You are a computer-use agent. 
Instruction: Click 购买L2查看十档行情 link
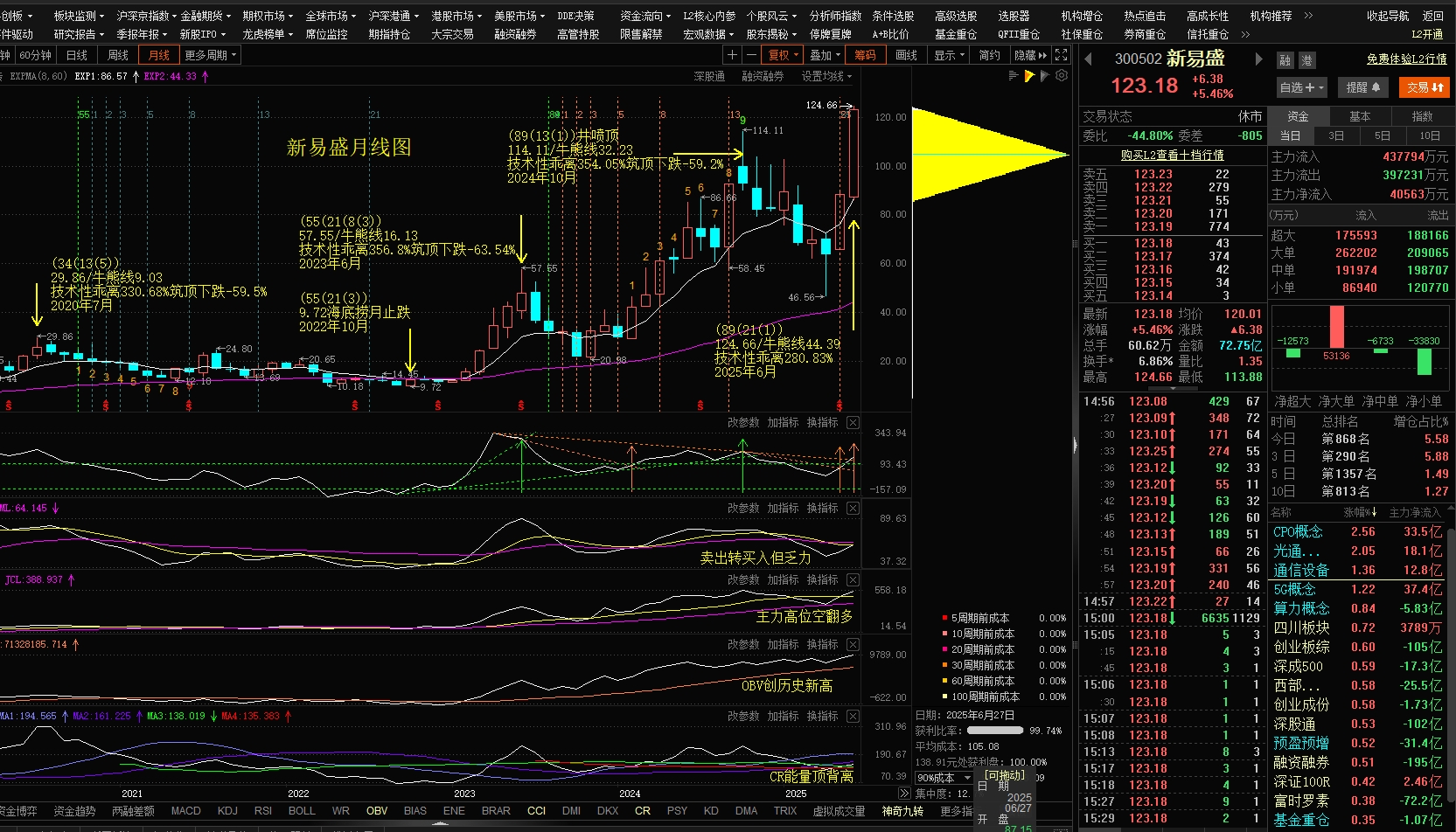pyautogui.click(x=1172, y=155)
